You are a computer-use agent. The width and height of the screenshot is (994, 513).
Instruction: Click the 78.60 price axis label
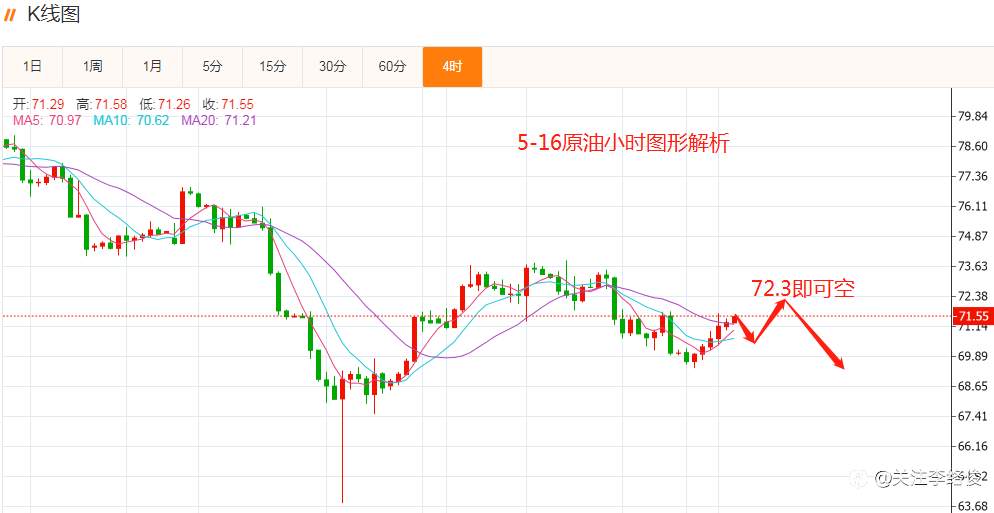tap(973, 146)
